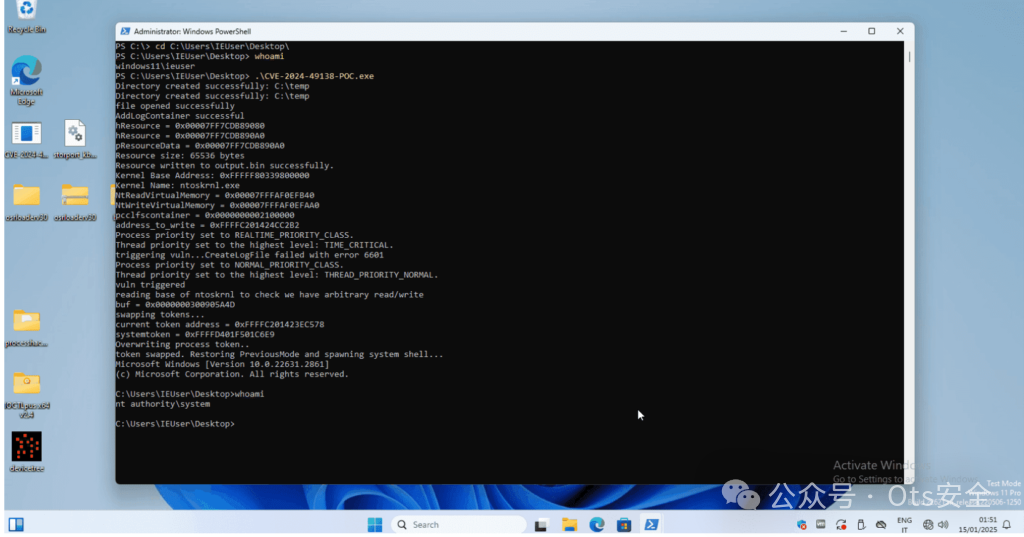The image size is (1024, 537).
Task: Switch the ENG IT input language
Action: pos(904,525)
